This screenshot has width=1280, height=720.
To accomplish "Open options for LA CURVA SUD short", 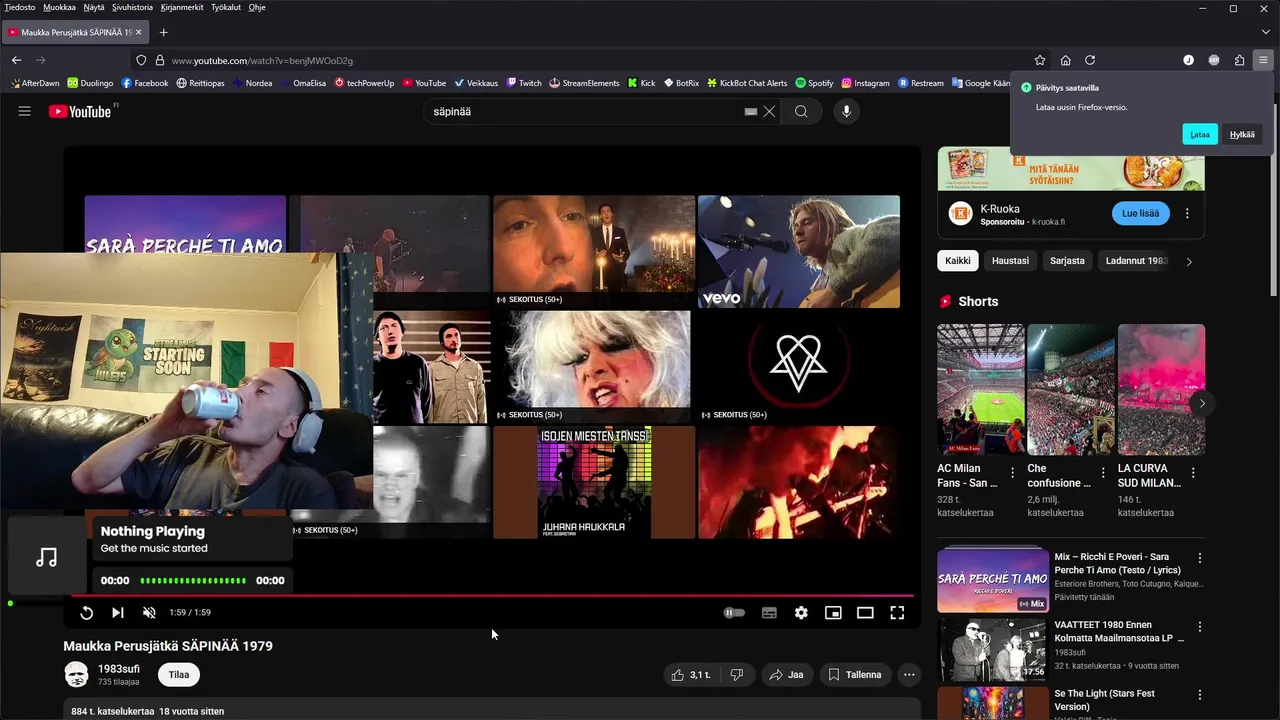I will tap(1193, 473).
